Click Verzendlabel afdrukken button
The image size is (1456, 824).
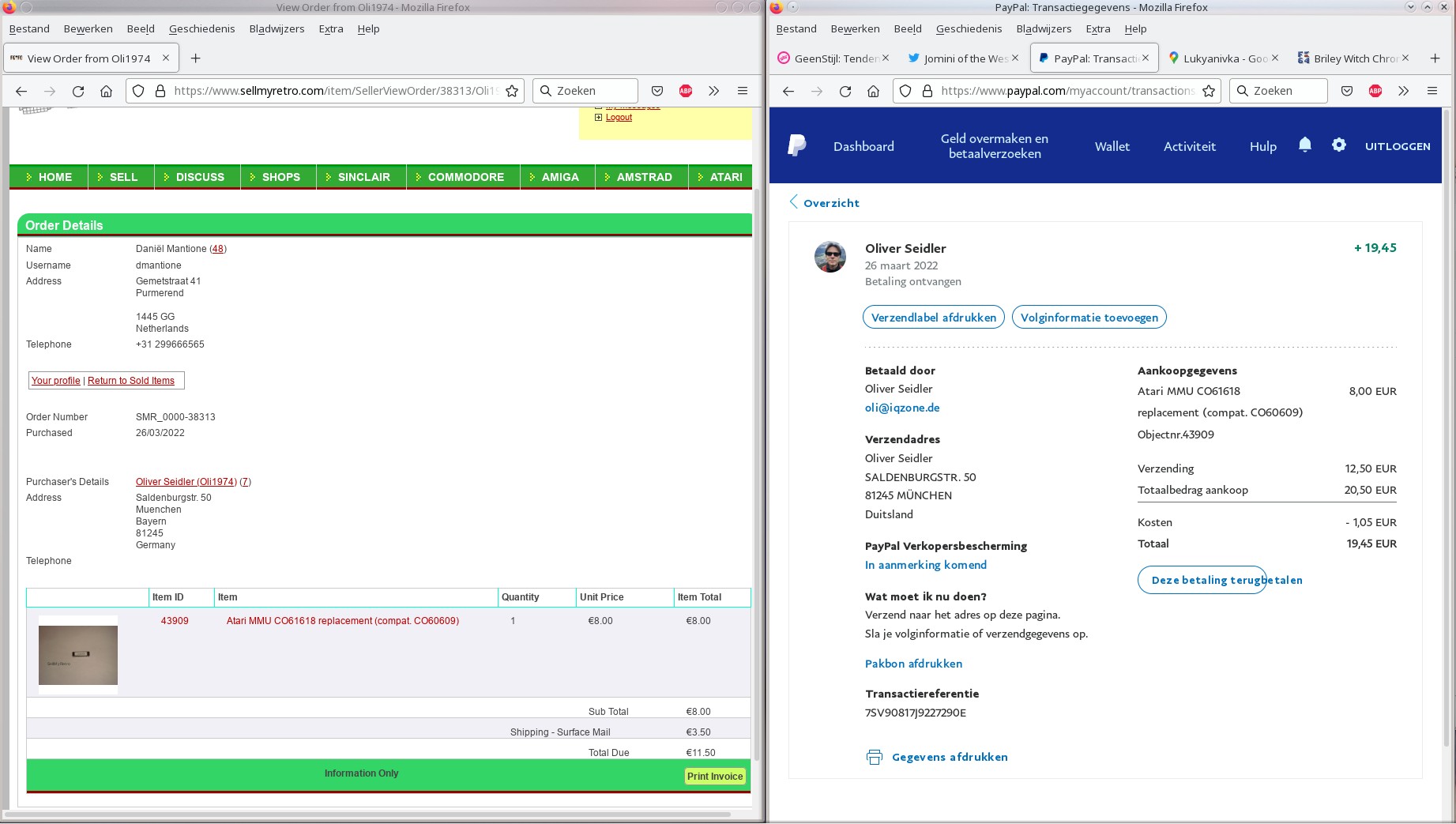pos(933,318)
